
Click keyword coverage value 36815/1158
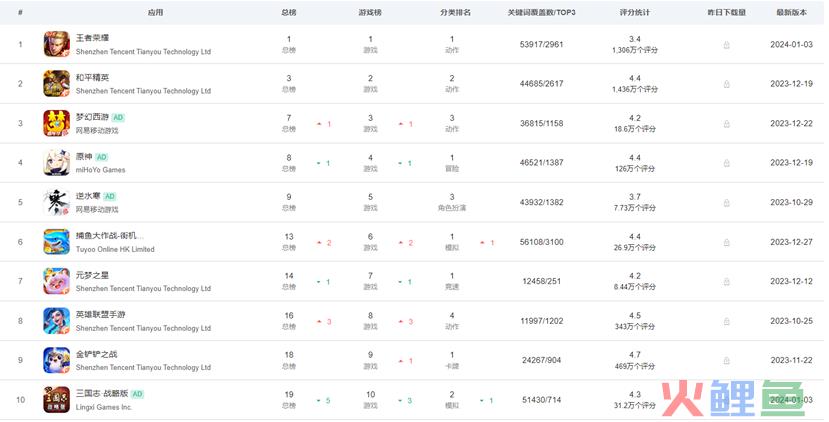(x=541, y=123)
